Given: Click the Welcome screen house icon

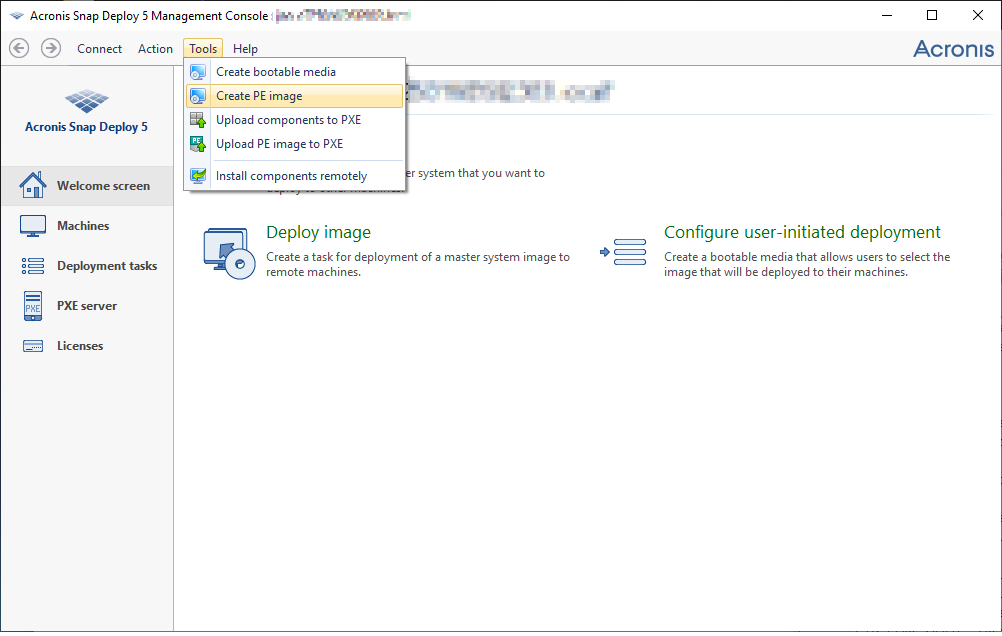Looking at the screenshot, I should pos(33,186).
